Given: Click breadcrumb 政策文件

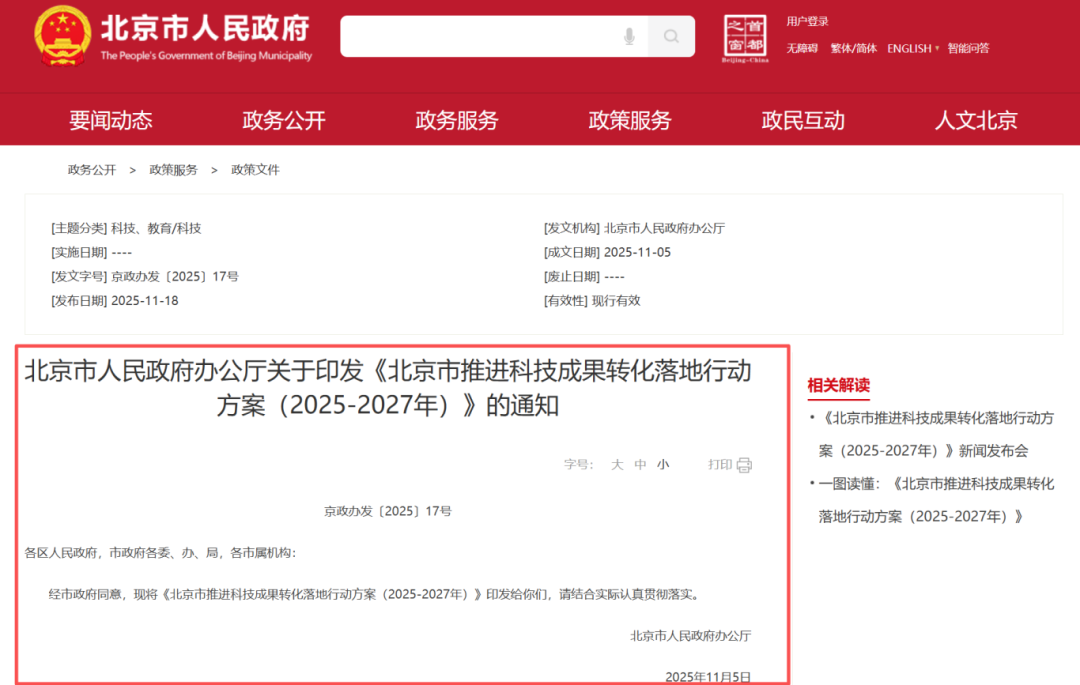Looking at the screenshot, I should [x=255, y=170].
